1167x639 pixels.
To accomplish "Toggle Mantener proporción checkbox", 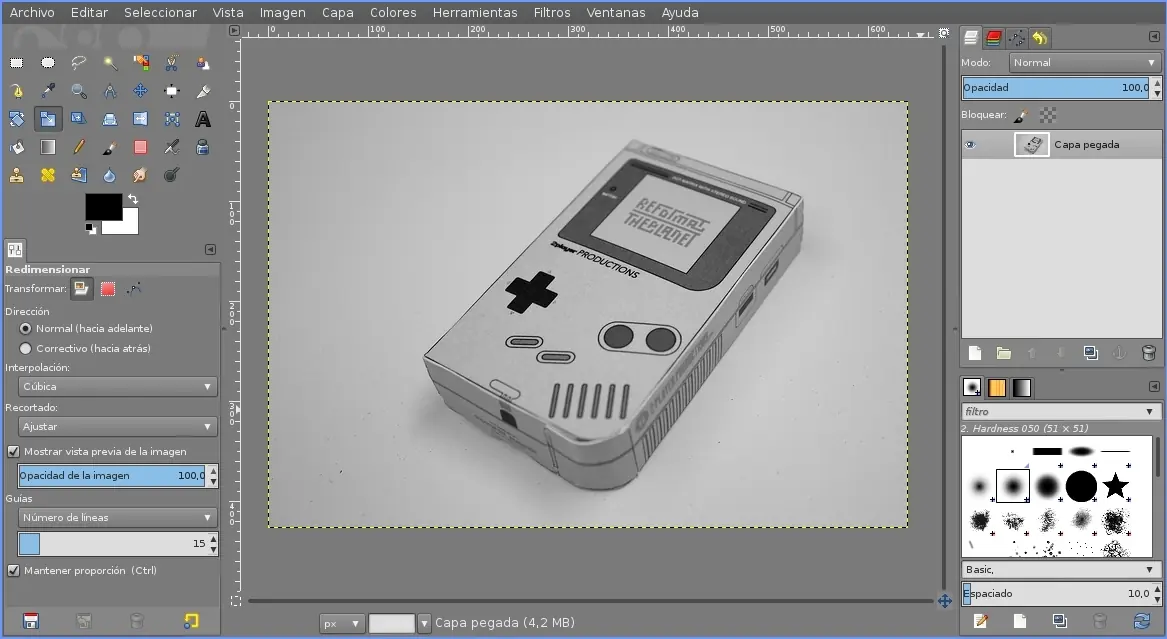I will 13,571.
